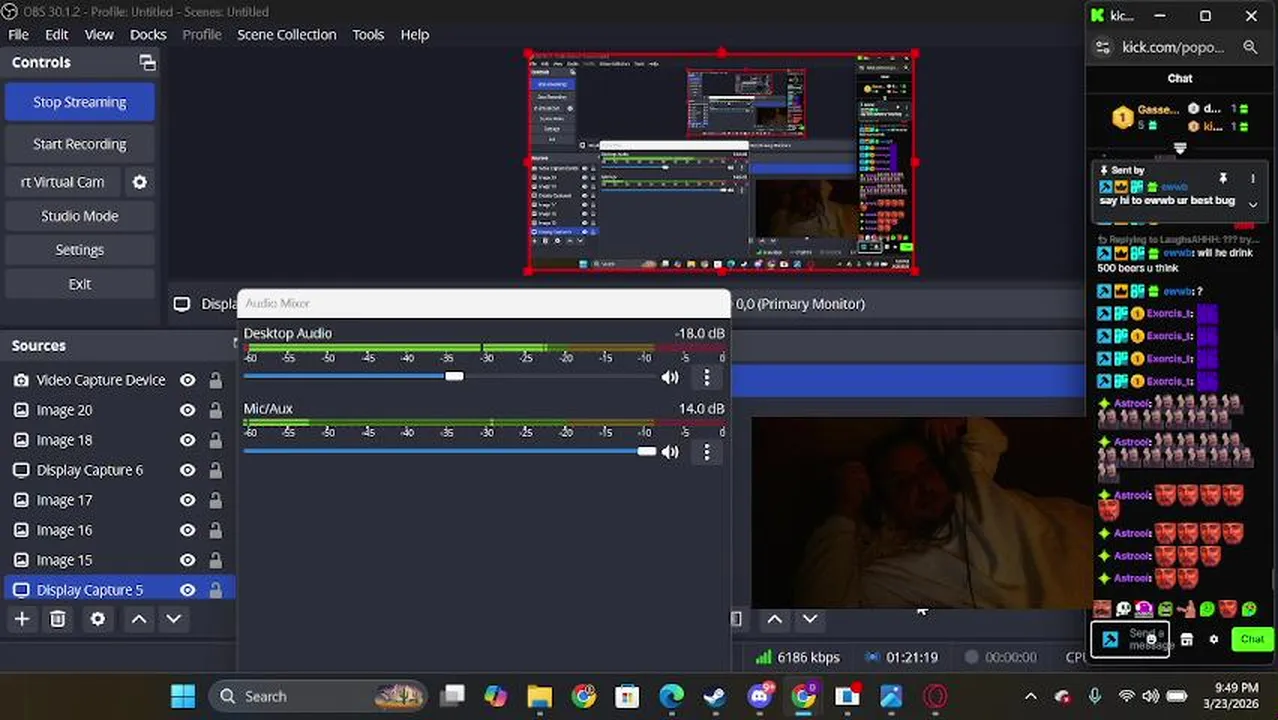1278x720 pixels.
Task: Click the Exit button in Controls
Action: pyautogui.click(x=80, y=284)
